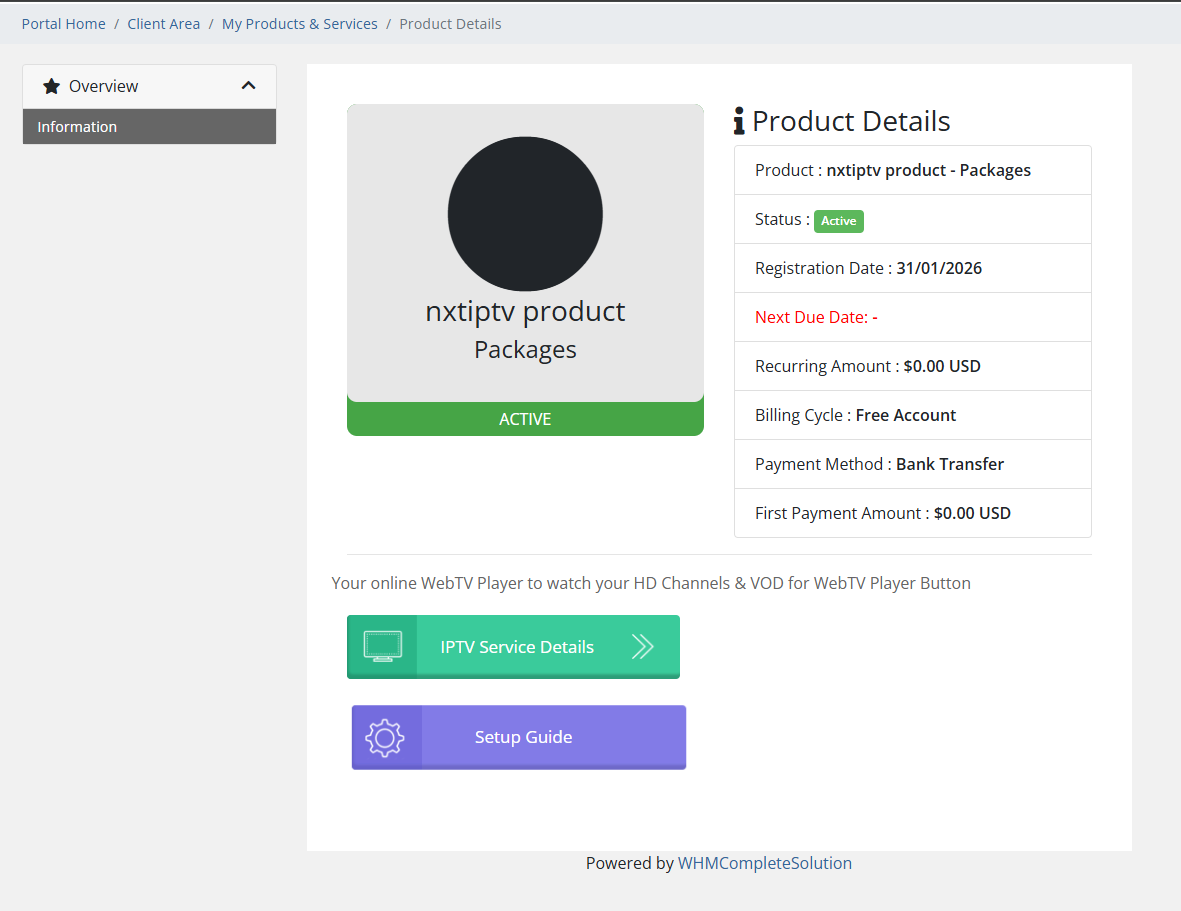The width and height of the screenshot is (1181, 911).
Task: Click the green Active status badge
Action: click(838, 221)
